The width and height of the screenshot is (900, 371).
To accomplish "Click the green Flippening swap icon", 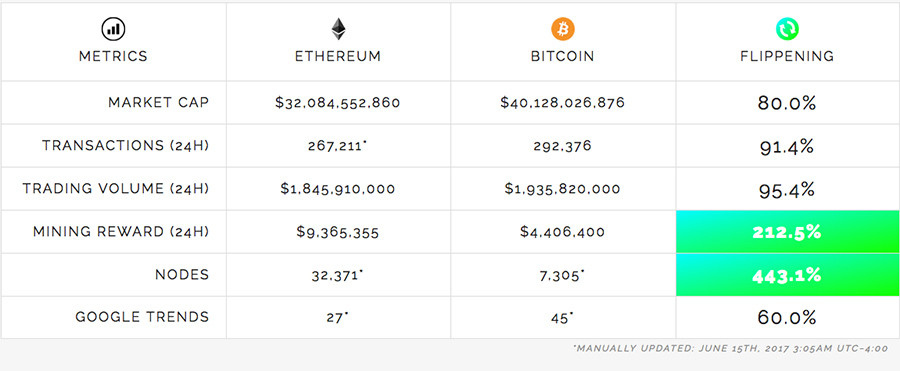I will pyautogui.click(x=788, y=29).
